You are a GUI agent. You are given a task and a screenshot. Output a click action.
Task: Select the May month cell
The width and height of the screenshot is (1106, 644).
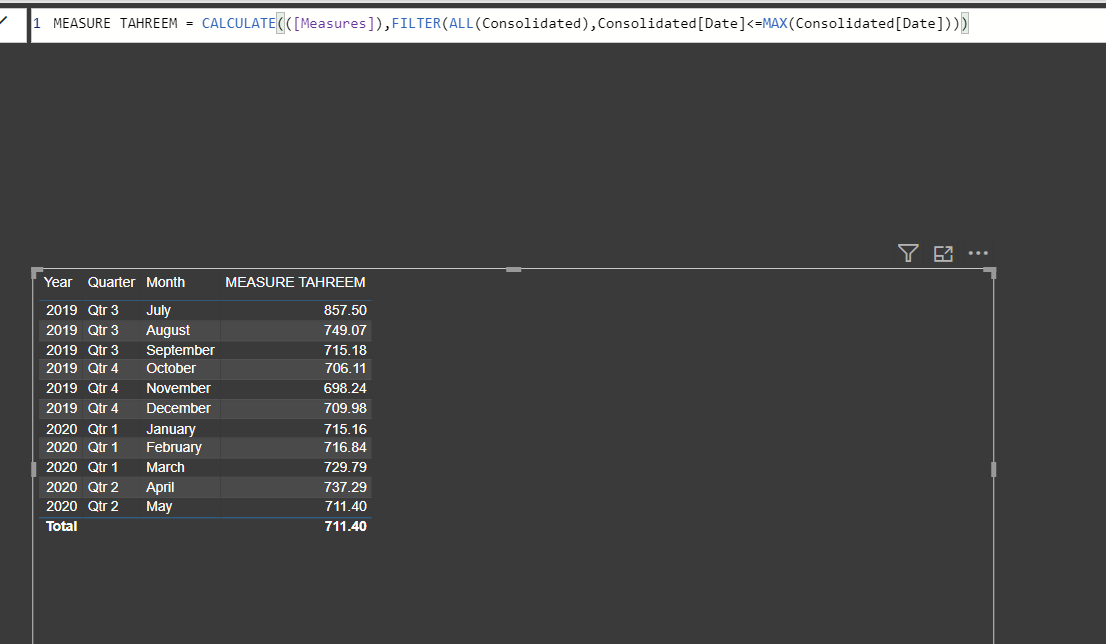tap(159, 506)
